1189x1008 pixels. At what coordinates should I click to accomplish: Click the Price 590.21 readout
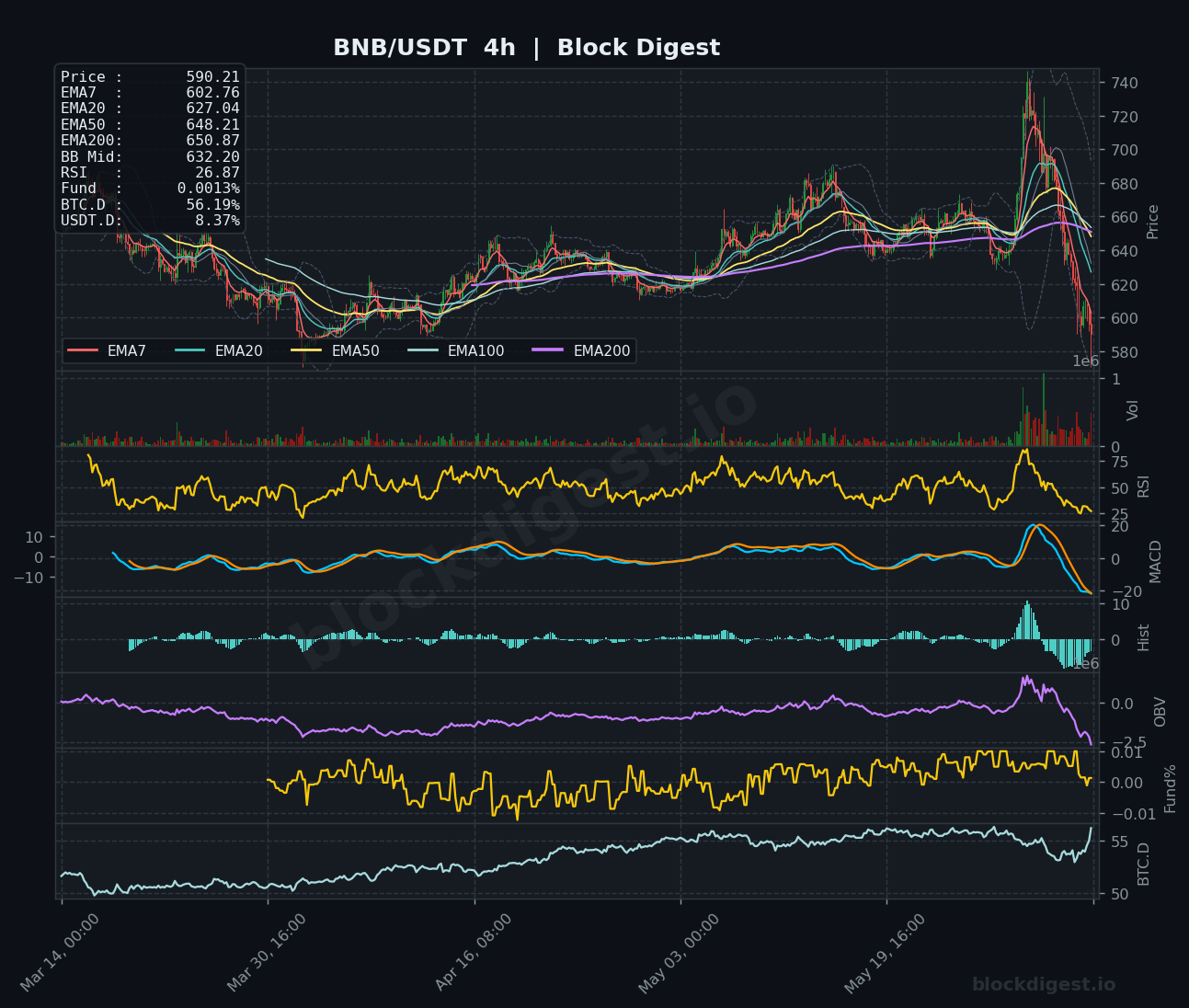coord(150,77)
